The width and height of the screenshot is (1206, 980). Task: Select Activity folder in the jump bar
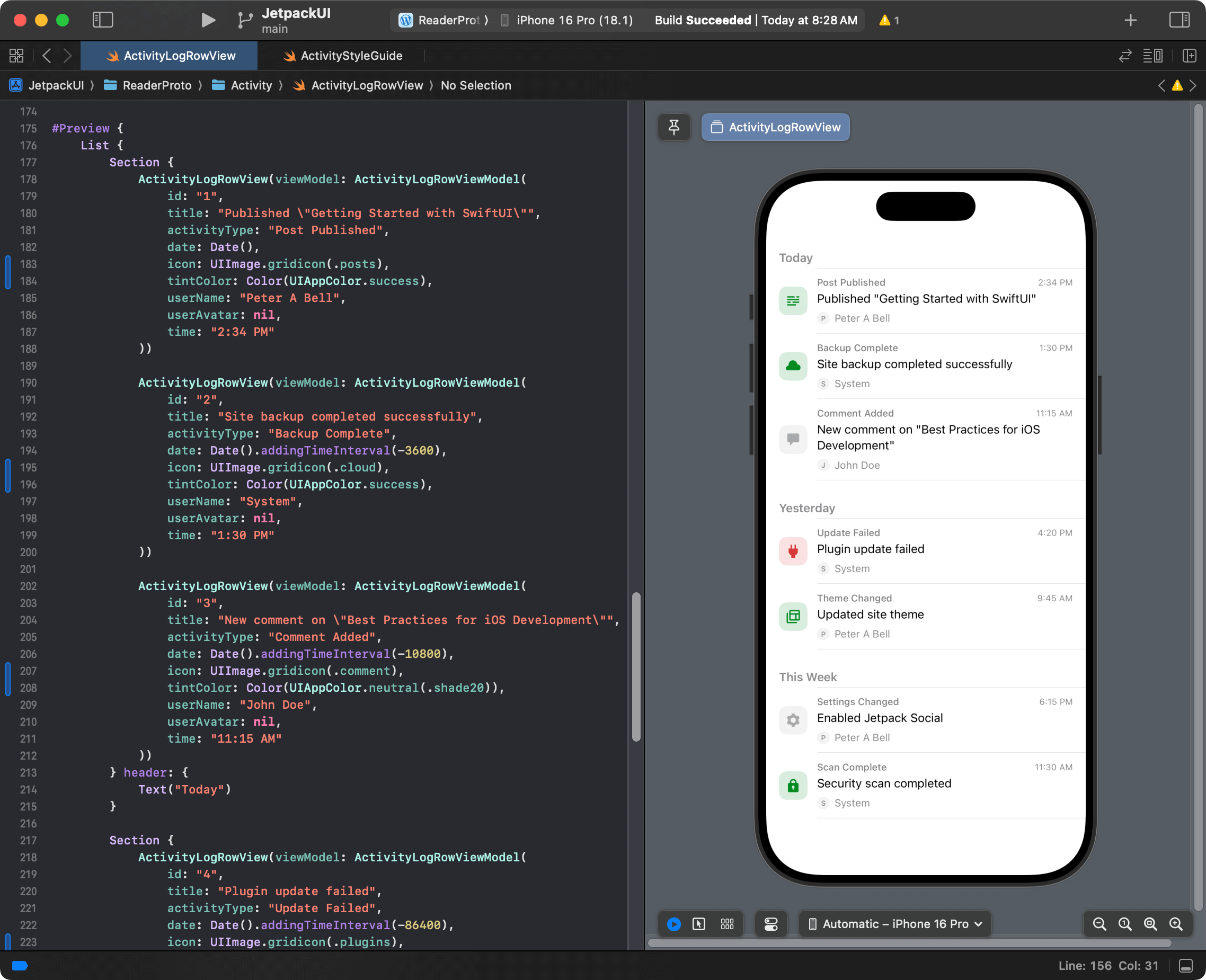tap(252, 85)
